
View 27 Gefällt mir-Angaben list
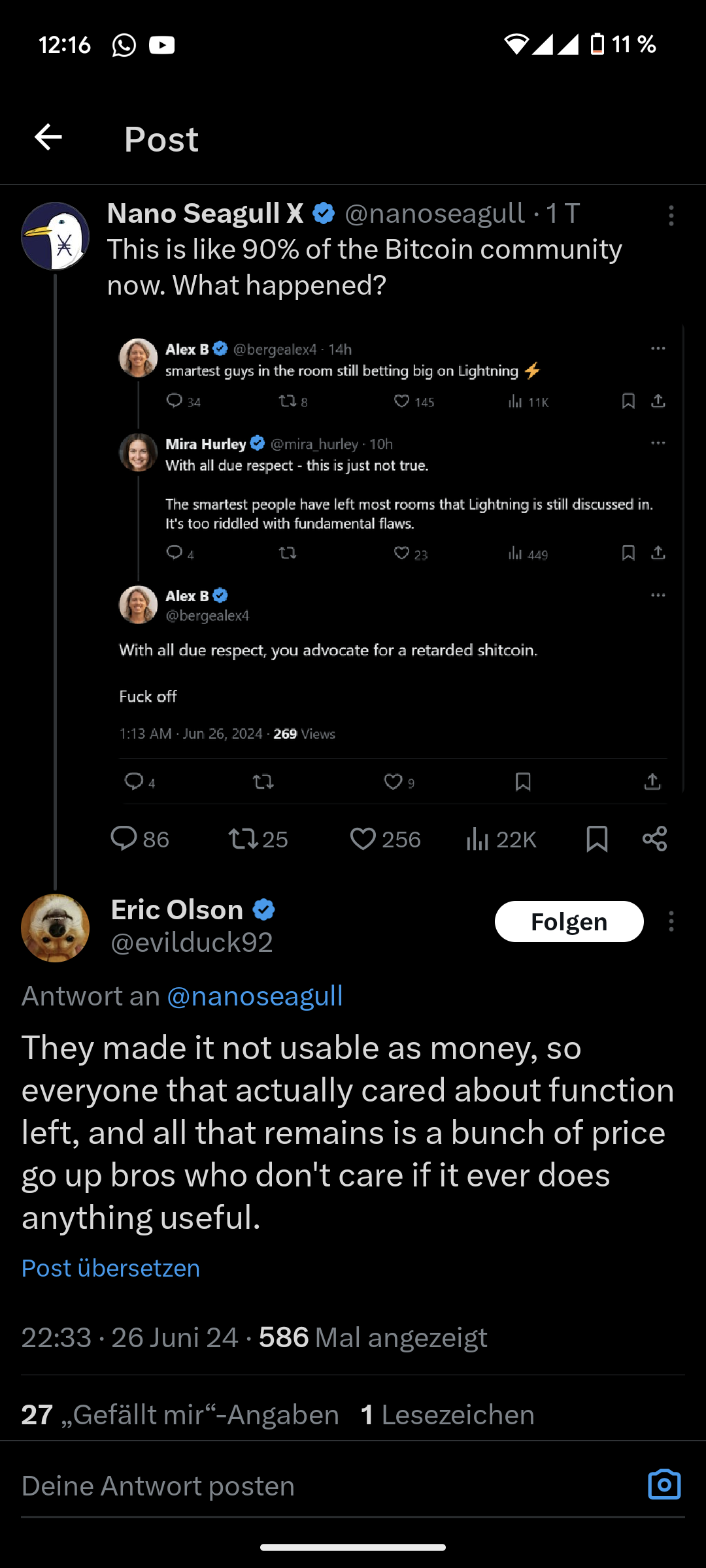(180, 1414)
